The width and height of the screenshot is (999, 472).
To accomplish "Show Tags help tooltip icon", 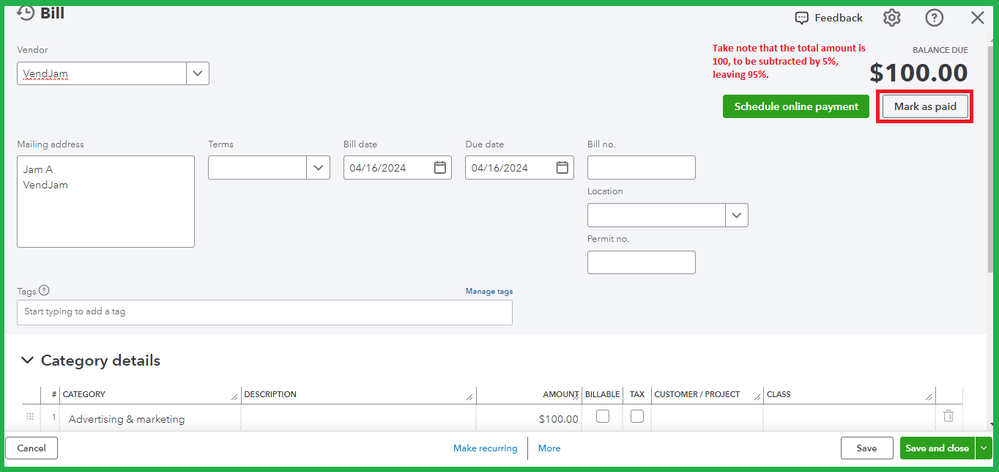I will tap(43, 290).
